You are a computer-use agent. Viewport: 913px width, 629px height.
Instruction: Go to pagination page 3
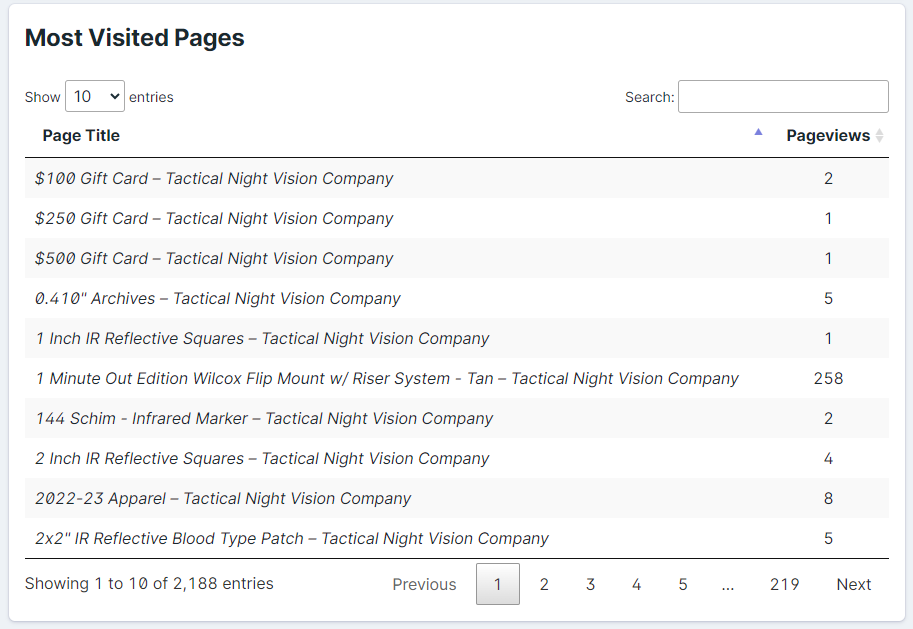pos(590,584)
